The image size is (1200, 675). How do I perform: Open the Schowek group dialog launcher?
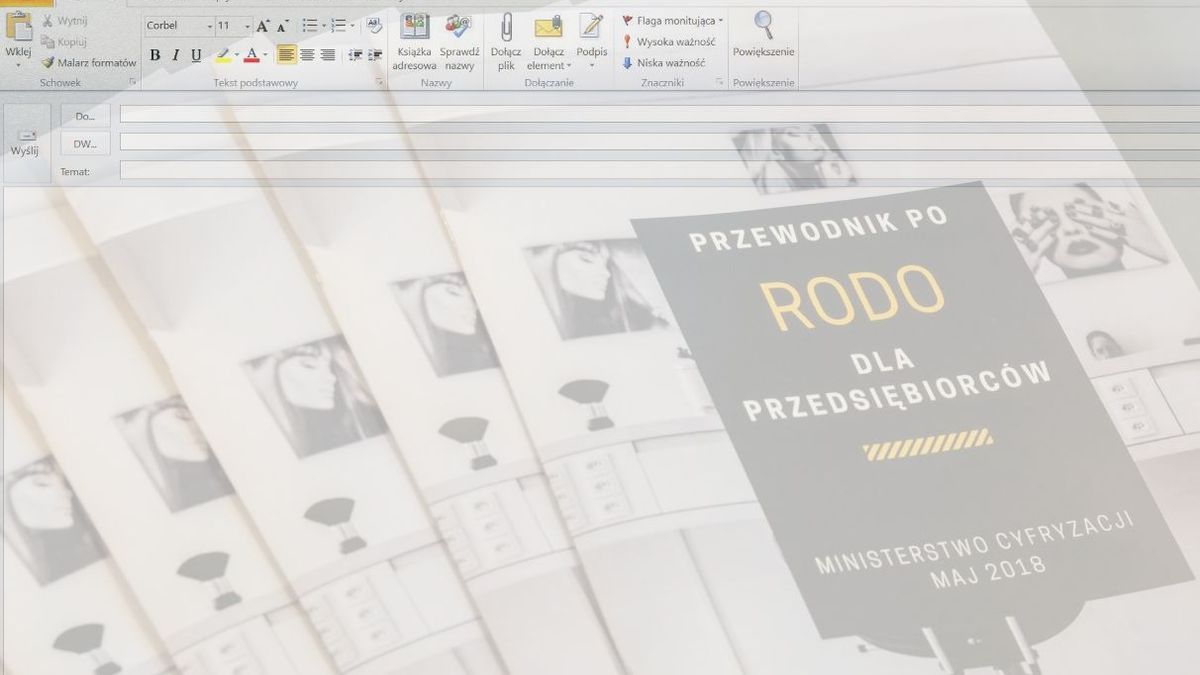pos(133,83)
